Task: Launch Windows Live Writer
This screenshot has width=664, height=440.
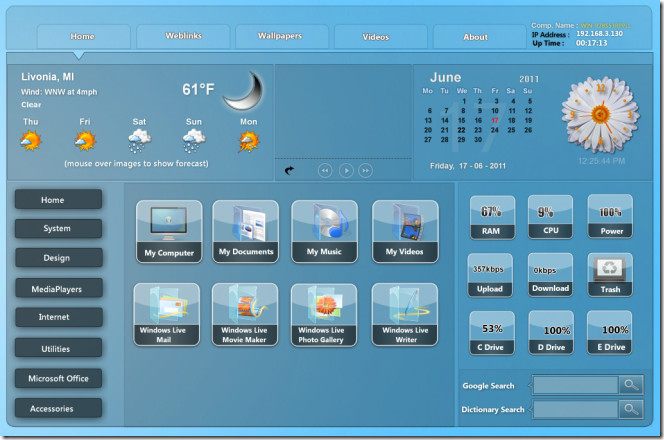Action: (405, 314)
